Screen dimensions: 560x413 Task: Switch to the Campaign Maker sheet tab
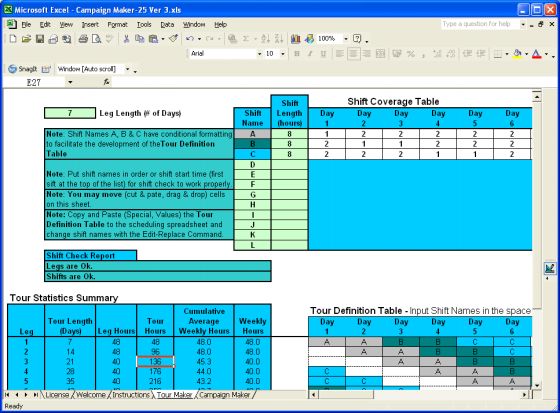[224, 395]
